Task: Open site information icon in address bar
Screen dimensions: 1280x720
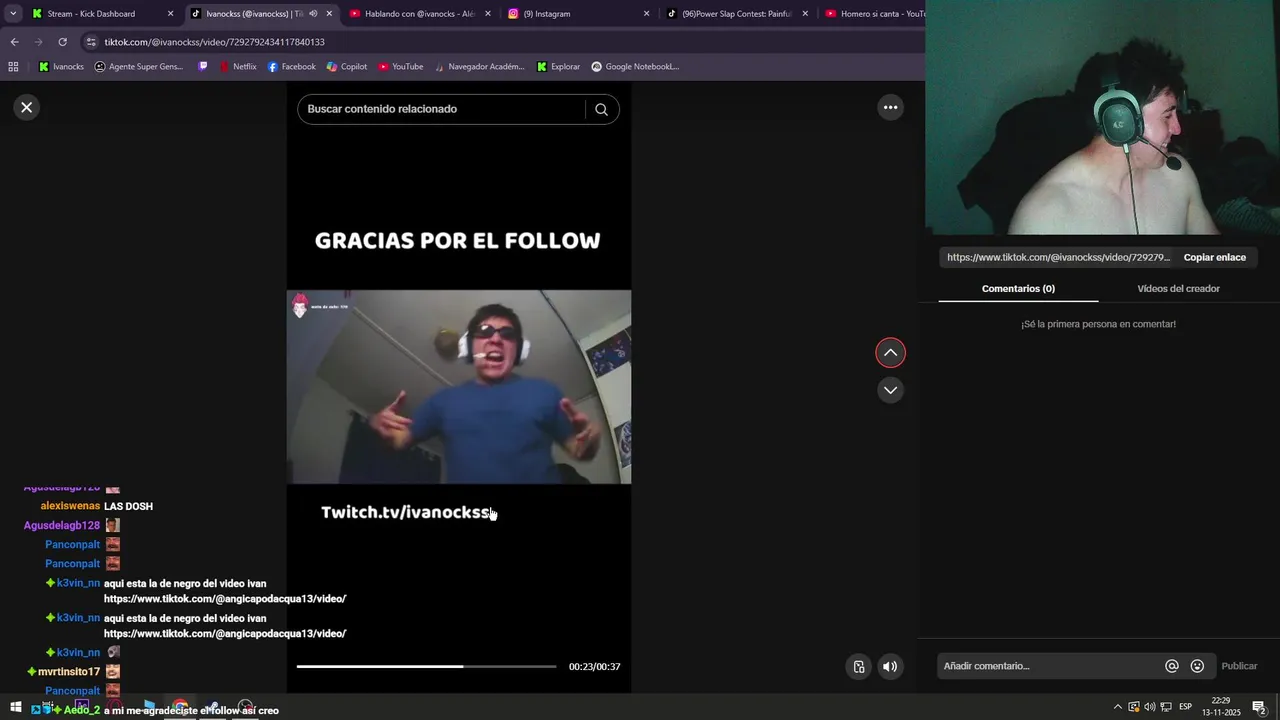Action: pos(91,42)
